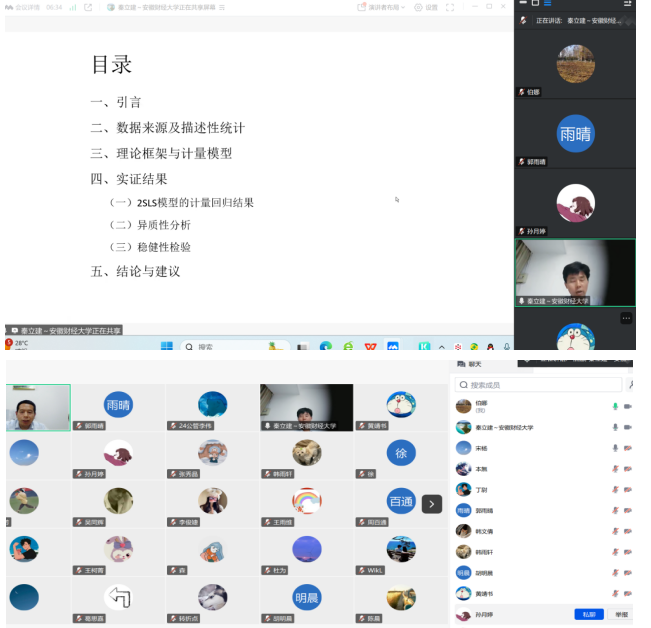Toggle 秦立建's microphone in the member list

pyautogui.click(x=615, y=427)
